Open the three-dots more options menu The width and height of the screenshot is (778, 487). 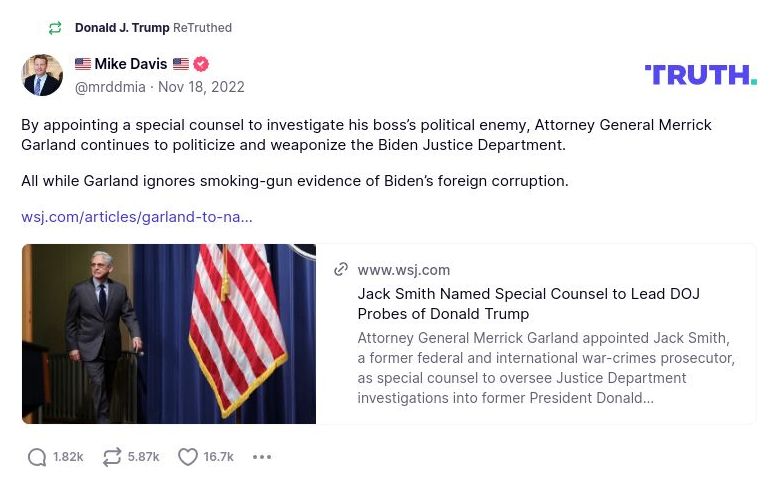[x=262, y=457]
